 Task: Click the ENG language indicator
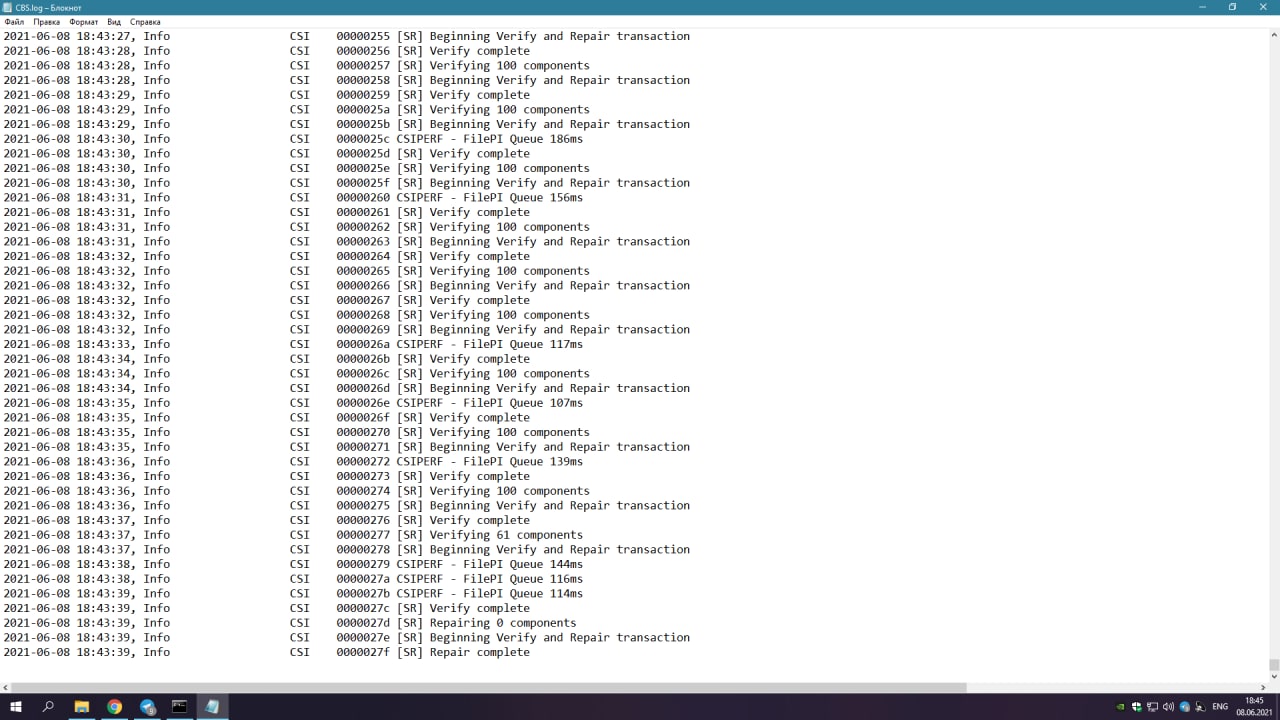pyautogui.click(x=1220, y=707)
